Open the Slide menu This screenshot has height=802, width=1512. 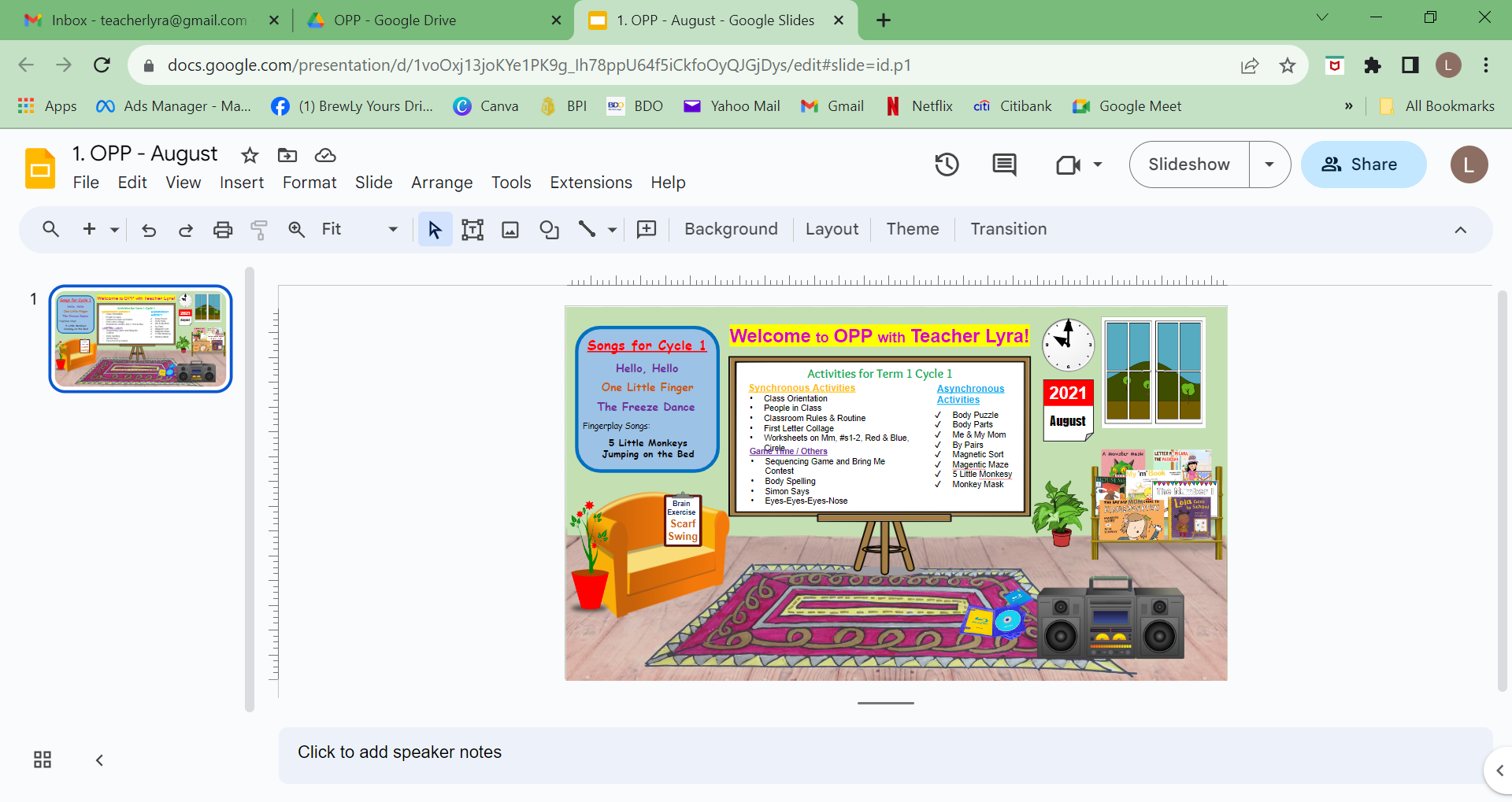[x=373, y=183]
